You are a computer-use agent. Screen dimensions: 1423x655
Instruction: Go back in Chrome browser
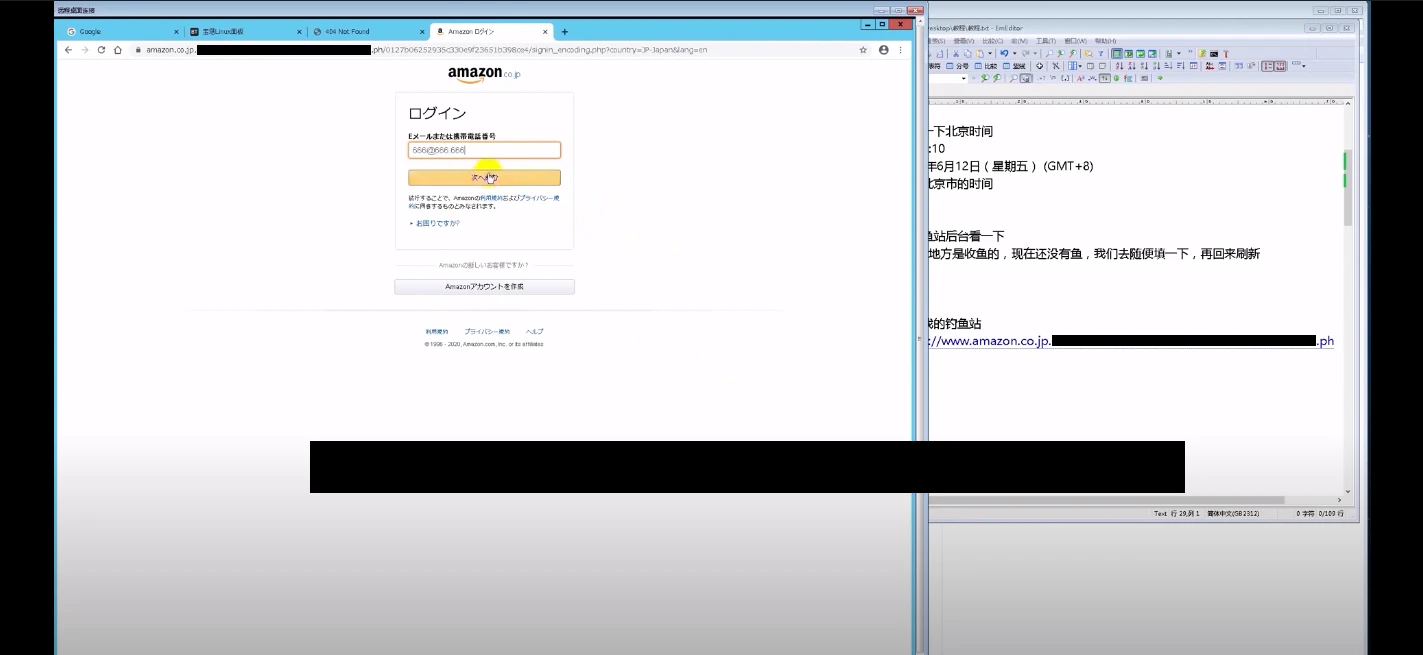click(68, 49)
